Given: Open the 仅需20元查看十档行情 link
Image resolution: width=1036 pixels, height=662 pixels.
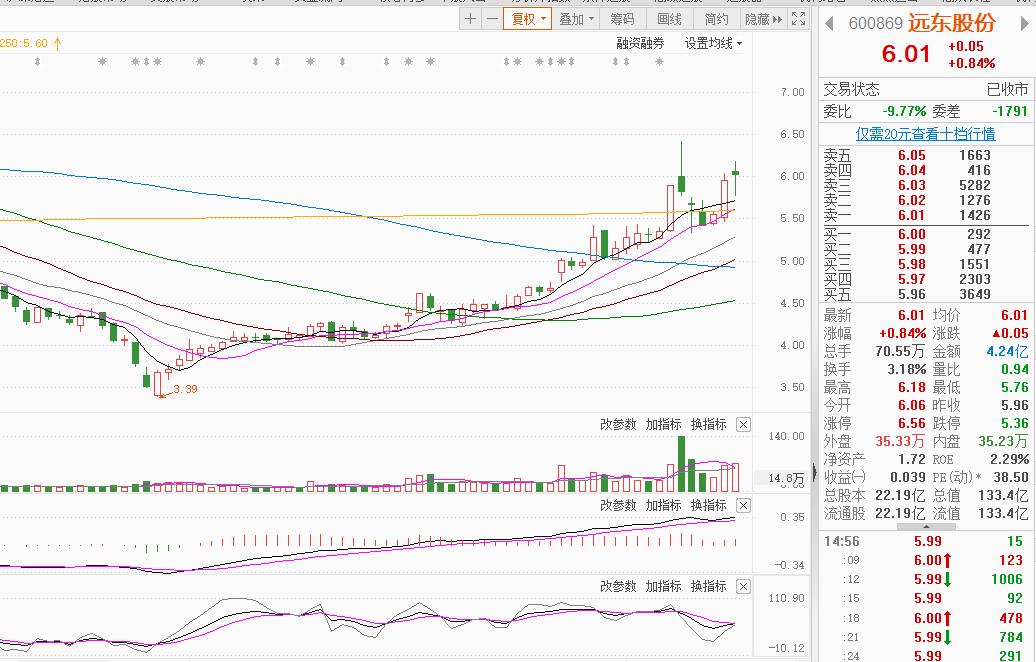Looking at the screenshot, I should pyautogui.click(x=925, y=134).
